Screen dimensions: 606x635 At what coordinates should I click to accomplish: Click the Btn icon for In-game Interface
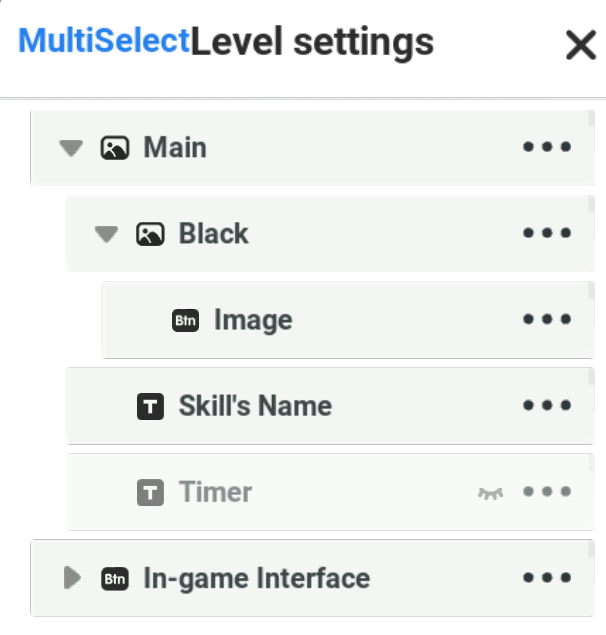115,579
